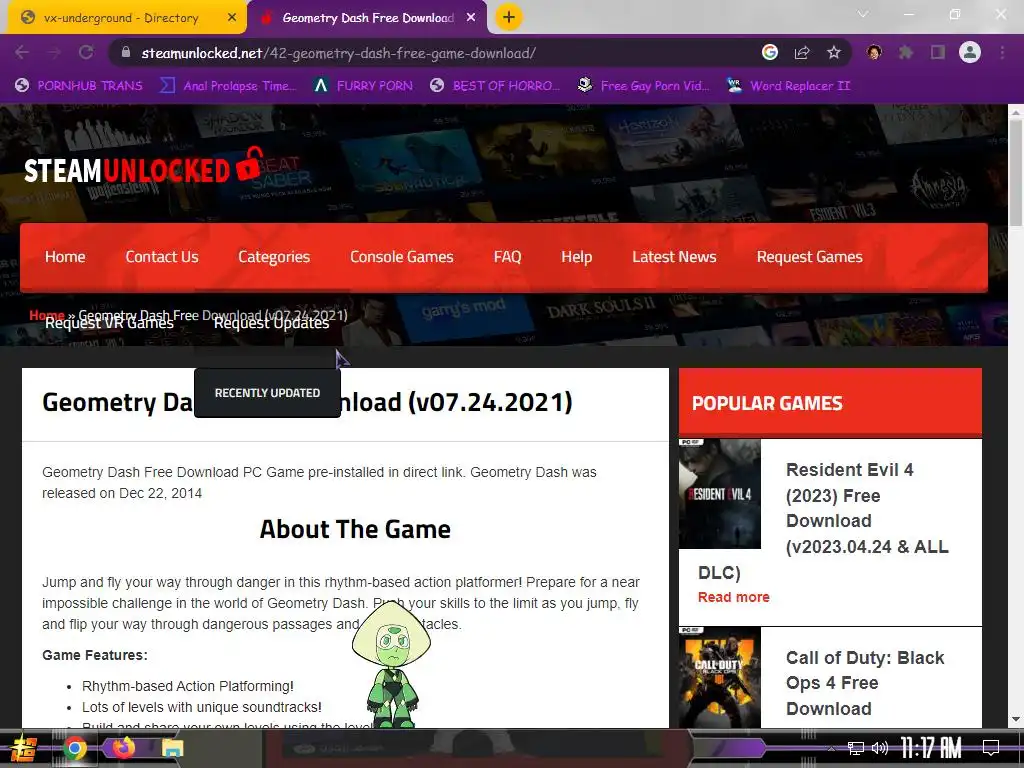Reload the page with the refresh icon

coord(86,53)
